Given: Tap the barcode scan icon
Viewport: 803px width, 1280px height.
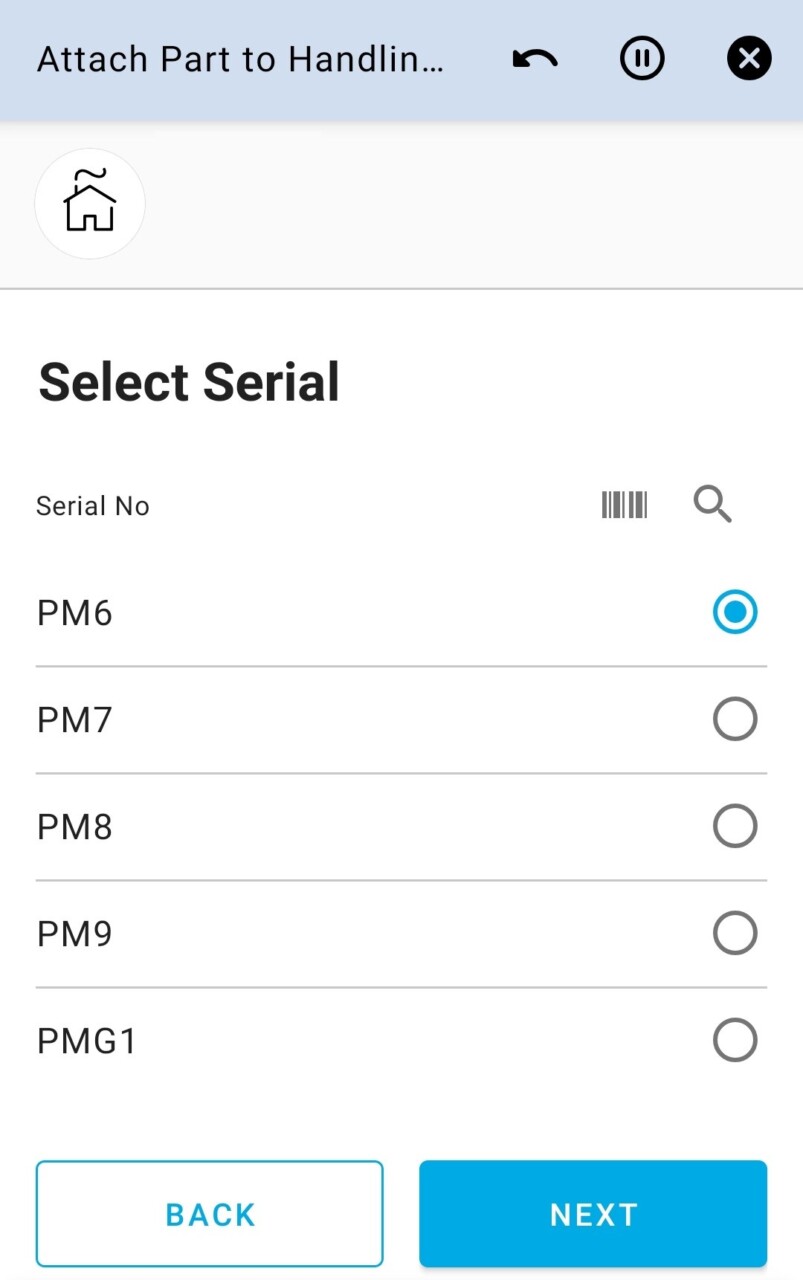Looking at the screenshot, I should pyautogui.click(x=624, y=505).
